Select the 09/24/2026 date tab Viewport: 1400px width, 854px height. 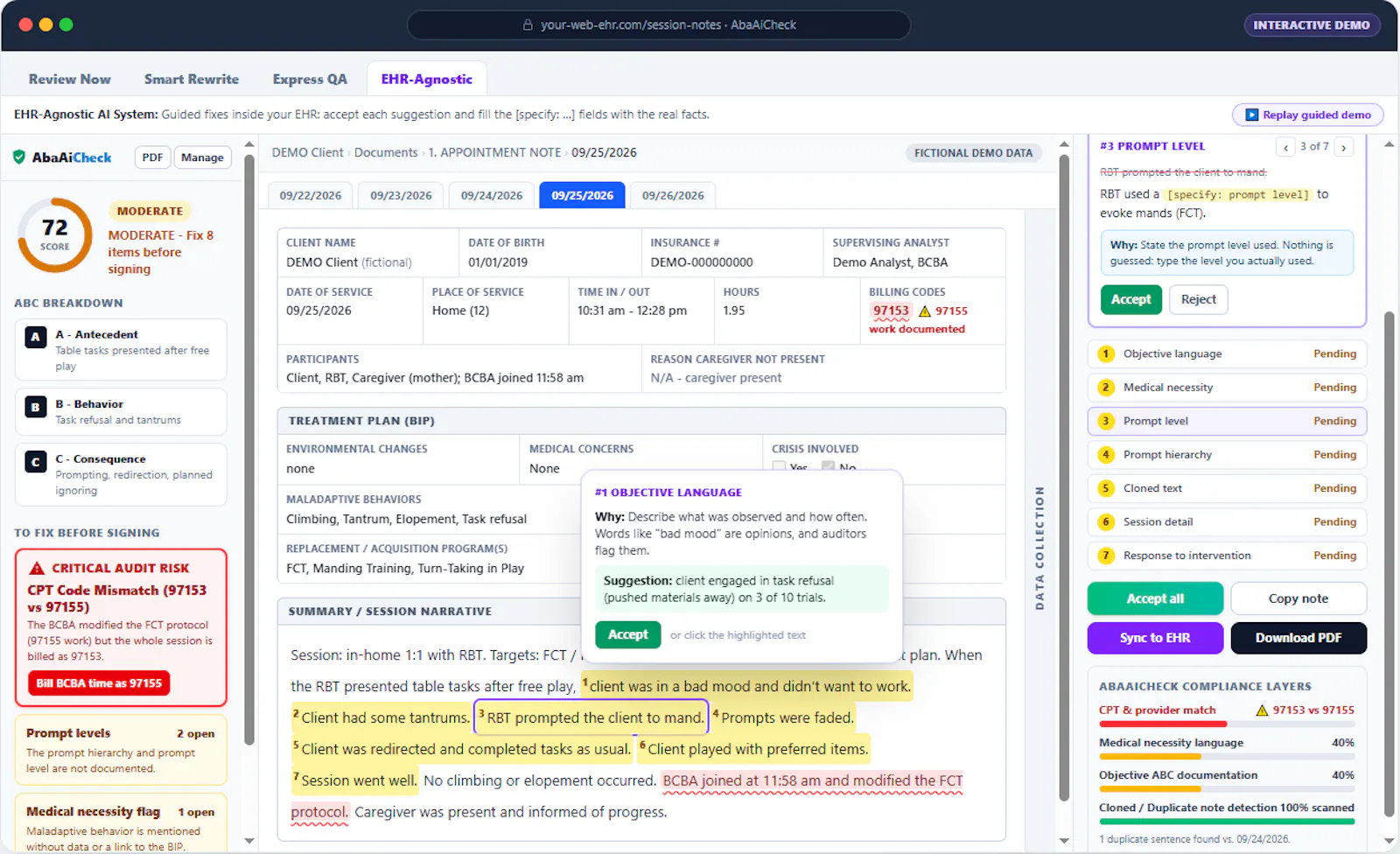492,196
